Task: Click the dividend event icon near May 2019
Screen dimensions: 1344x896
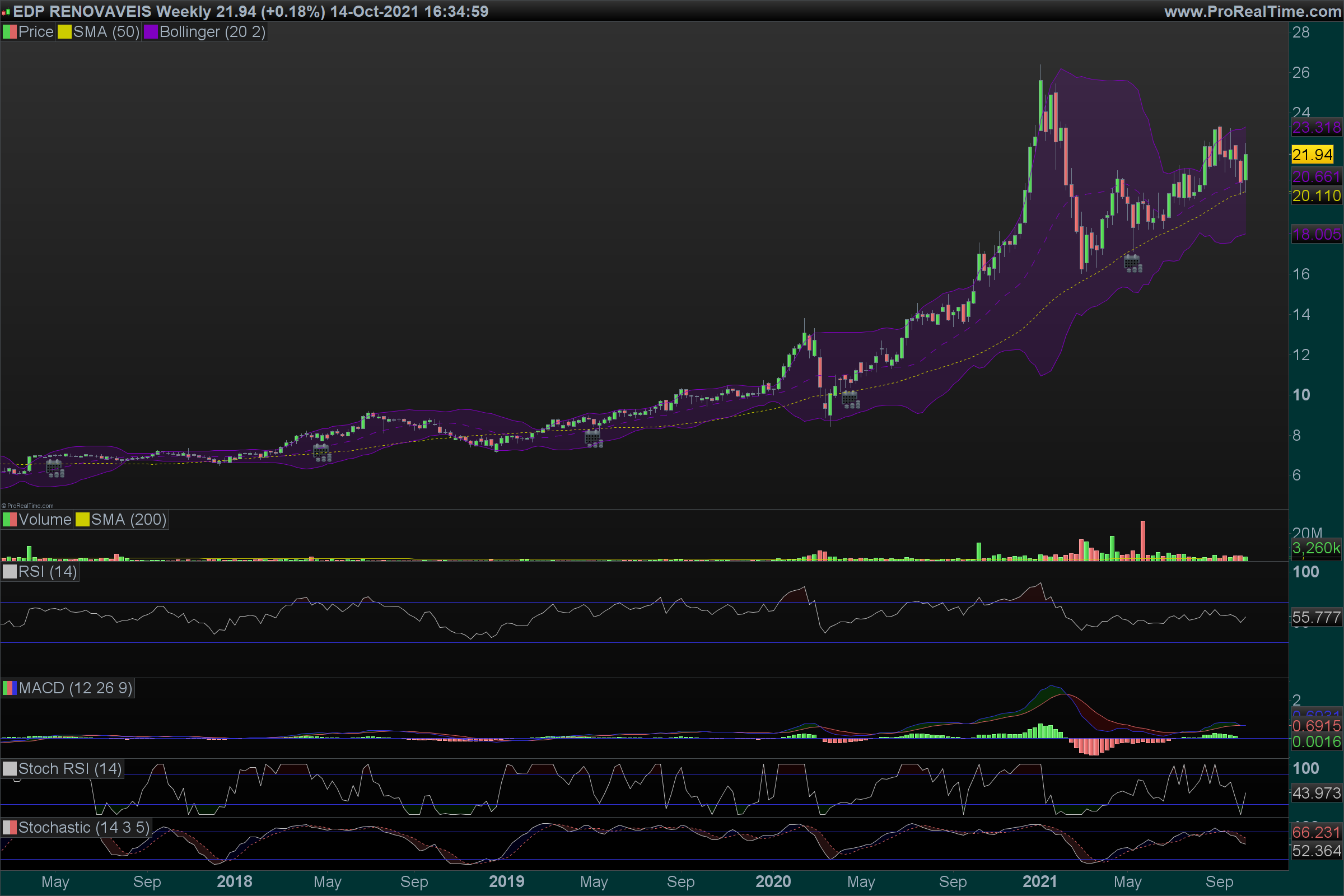Action: click(593, 438)
